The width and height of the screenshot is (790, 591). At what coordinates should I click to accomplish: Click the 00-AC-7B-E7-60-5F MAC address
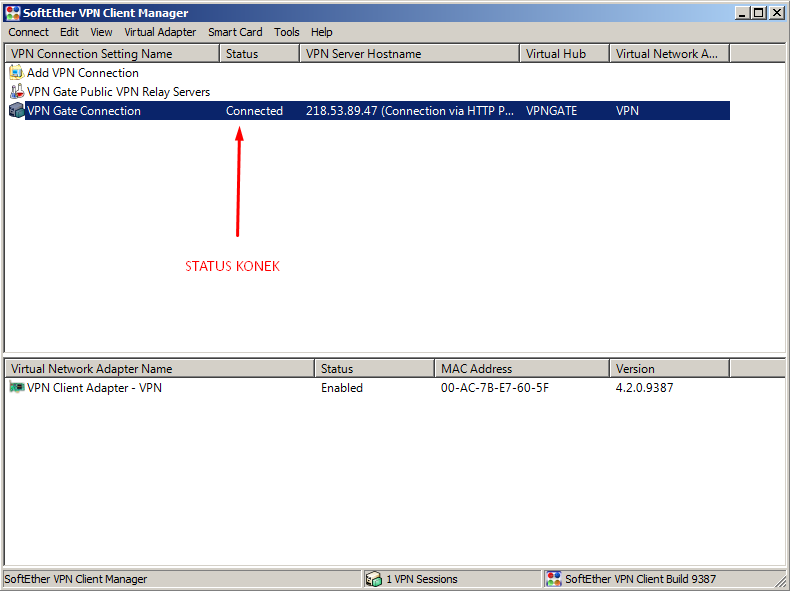tap(495, 387)
